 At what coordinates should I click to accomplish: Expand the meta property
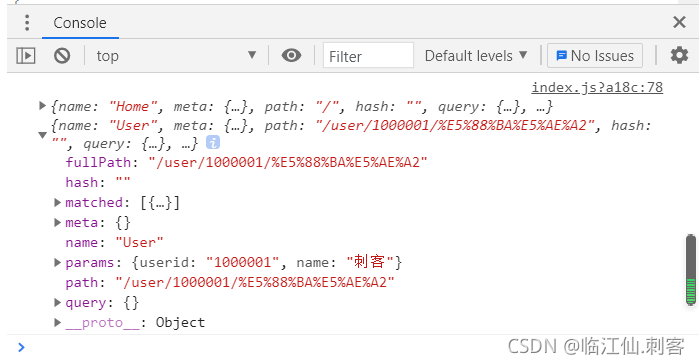coord(57,222)
